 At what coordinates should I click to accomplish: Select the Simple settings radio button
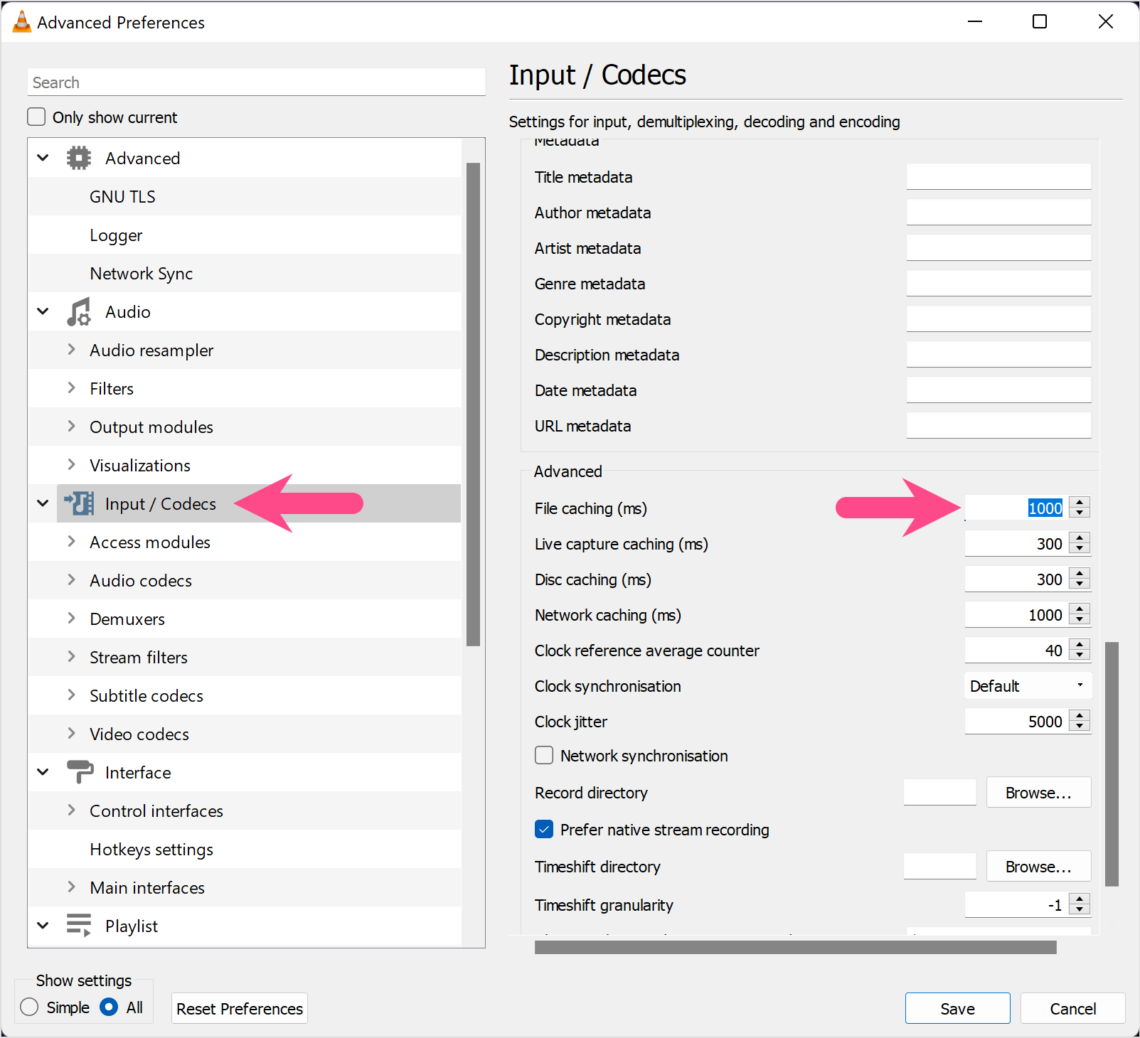point(30,1008)
